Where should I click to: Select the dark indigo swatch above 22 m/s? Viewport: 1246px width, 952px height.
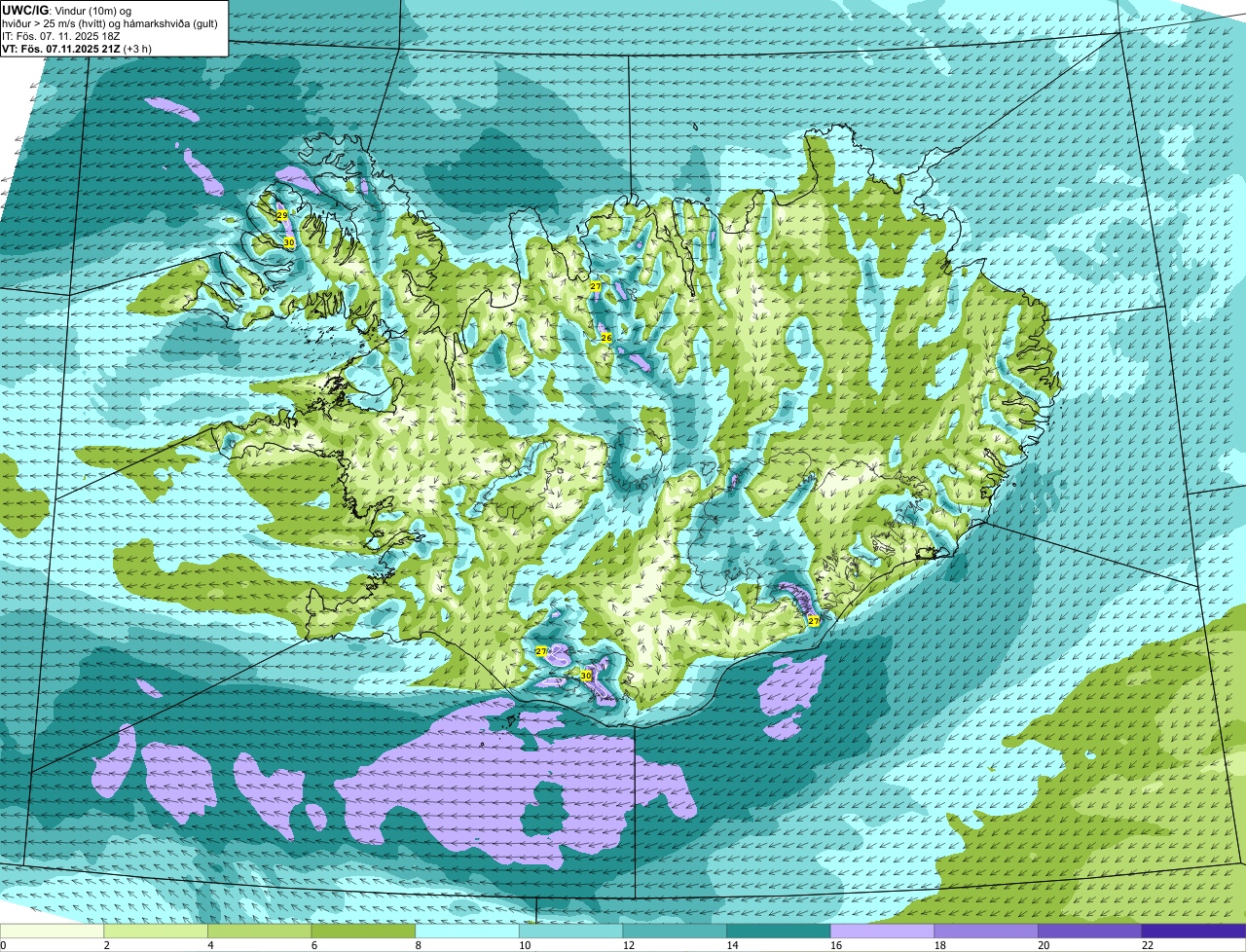point(1194,932)
